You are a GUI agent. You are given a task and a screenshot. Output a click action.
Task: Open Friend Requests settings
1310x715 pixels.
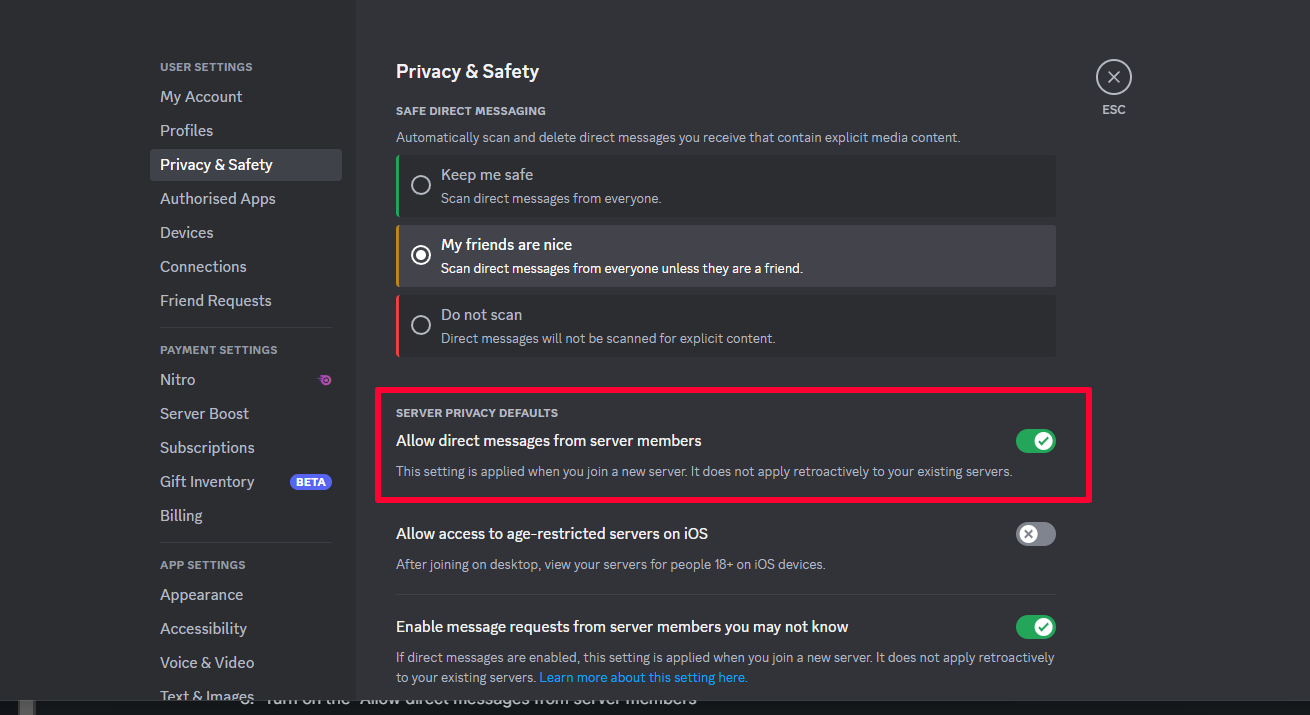[215, 301]
